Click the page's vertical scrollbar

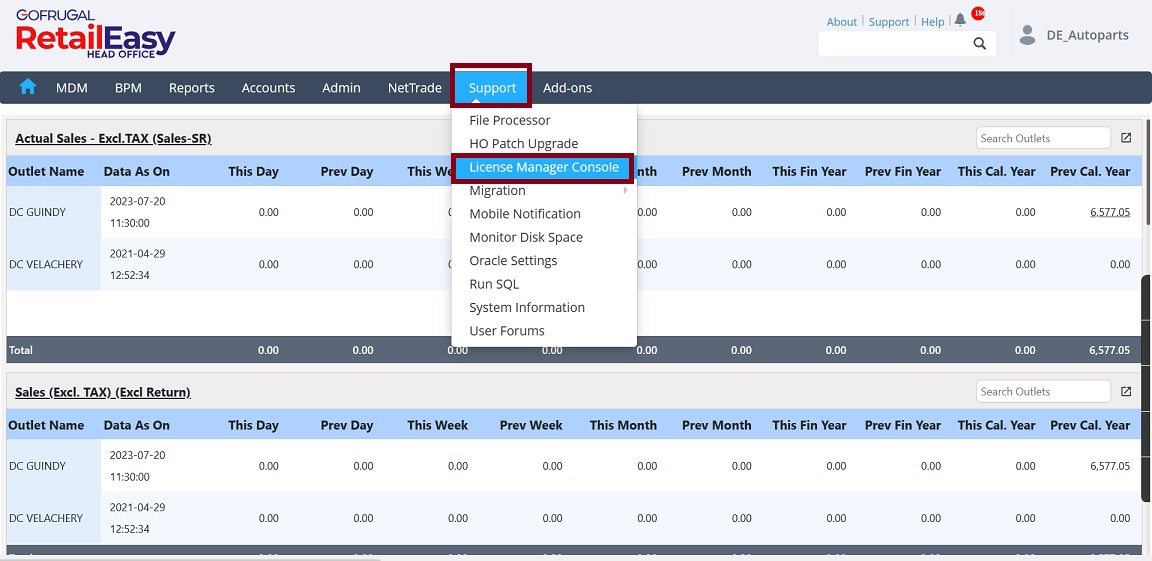(x=1146, y=388)
